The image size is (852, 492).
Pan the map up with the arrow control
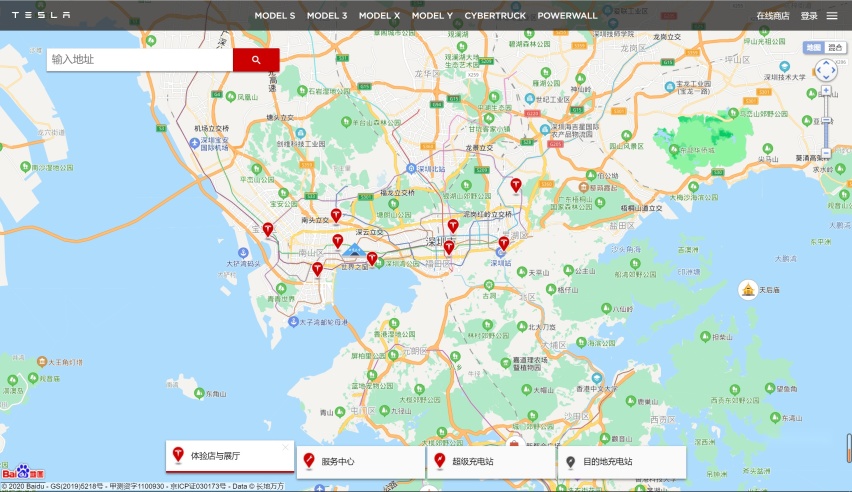click(x=826, y=63)
